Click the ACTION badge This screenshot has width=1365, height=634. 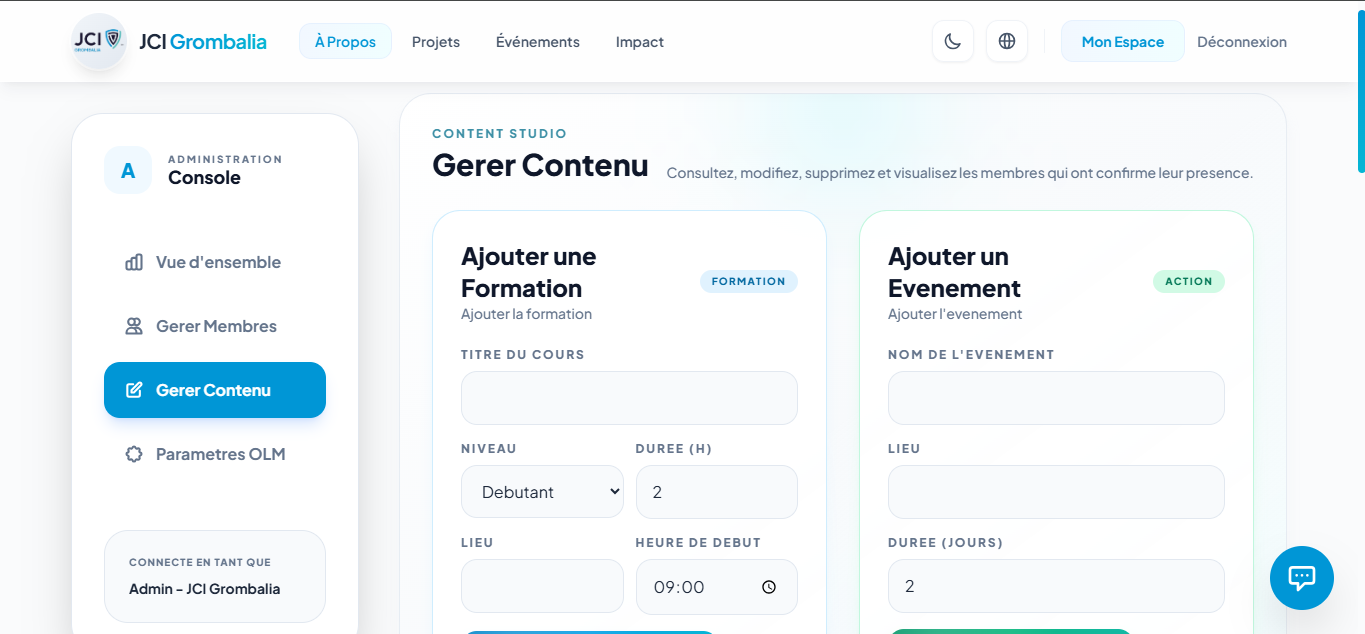1189,281
